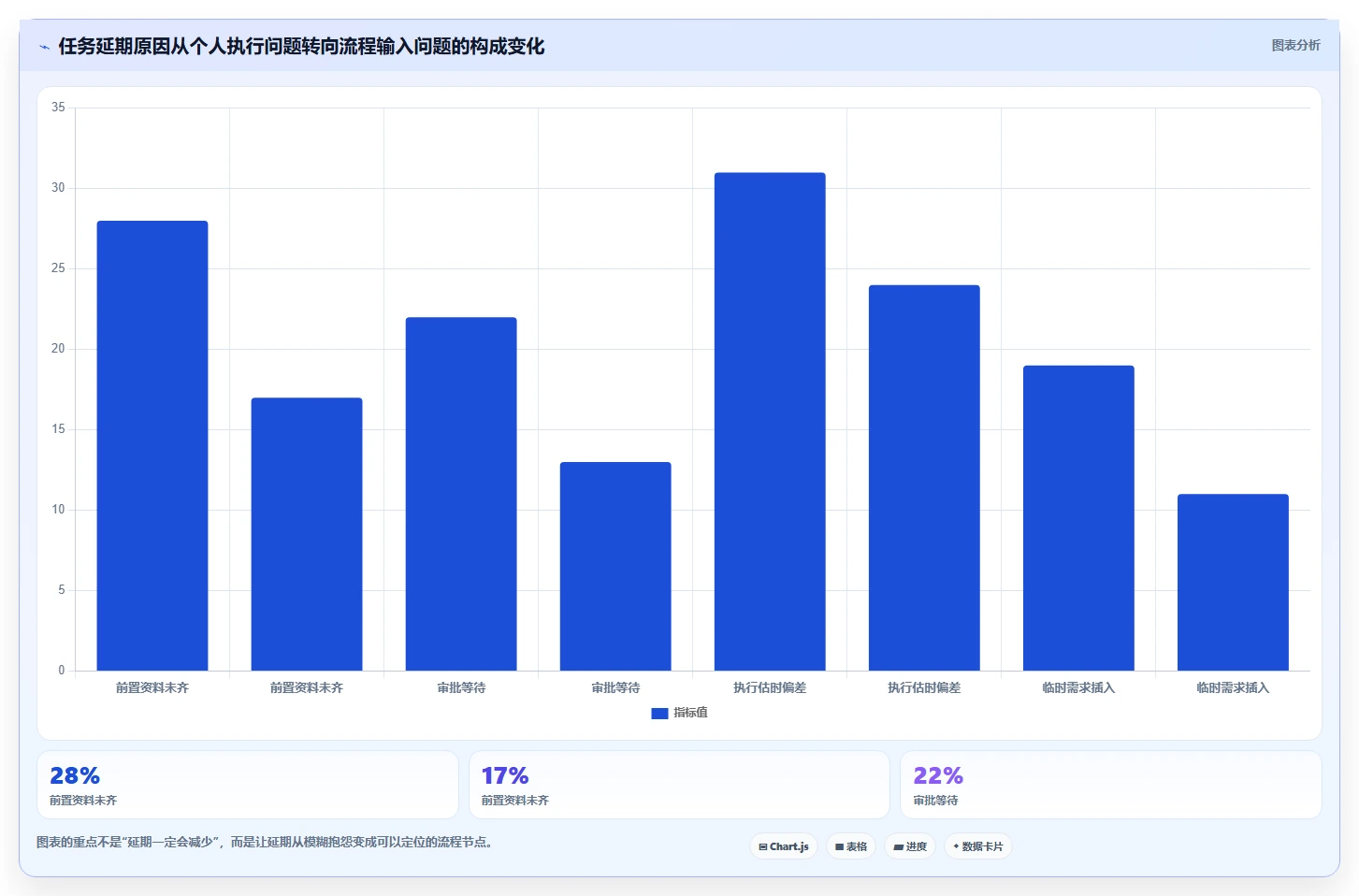Select the 临时需求插入 bar at 19

(x=1078, y=518)
